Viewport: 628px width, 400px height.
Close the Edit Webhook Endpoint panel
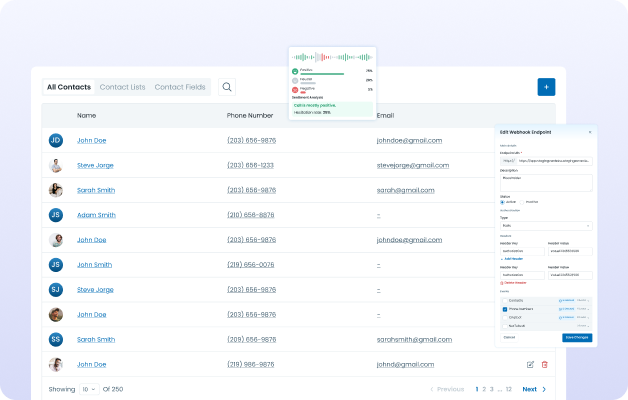tap(589, 132)
